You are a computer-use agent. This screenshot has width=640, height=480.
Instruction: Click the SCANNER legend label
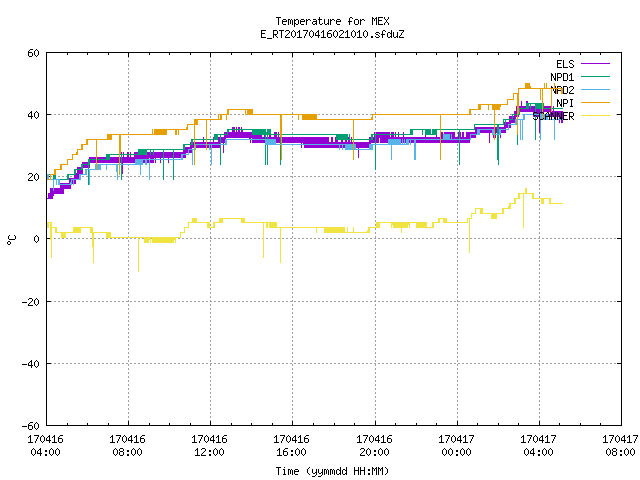[x=553, y=116]
